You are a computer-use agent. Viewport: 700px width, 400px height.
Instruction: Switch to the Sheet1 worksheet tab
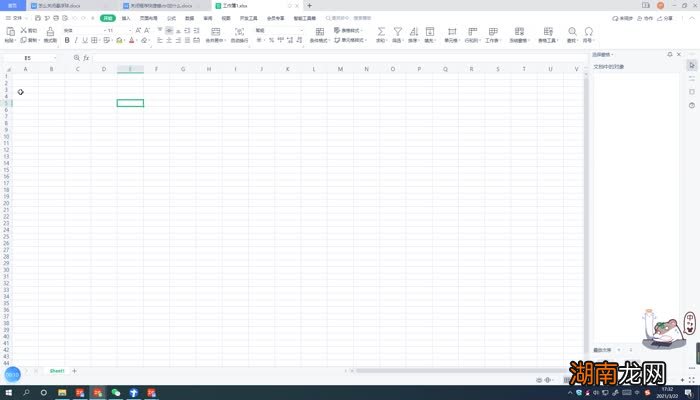coord(57,371)
